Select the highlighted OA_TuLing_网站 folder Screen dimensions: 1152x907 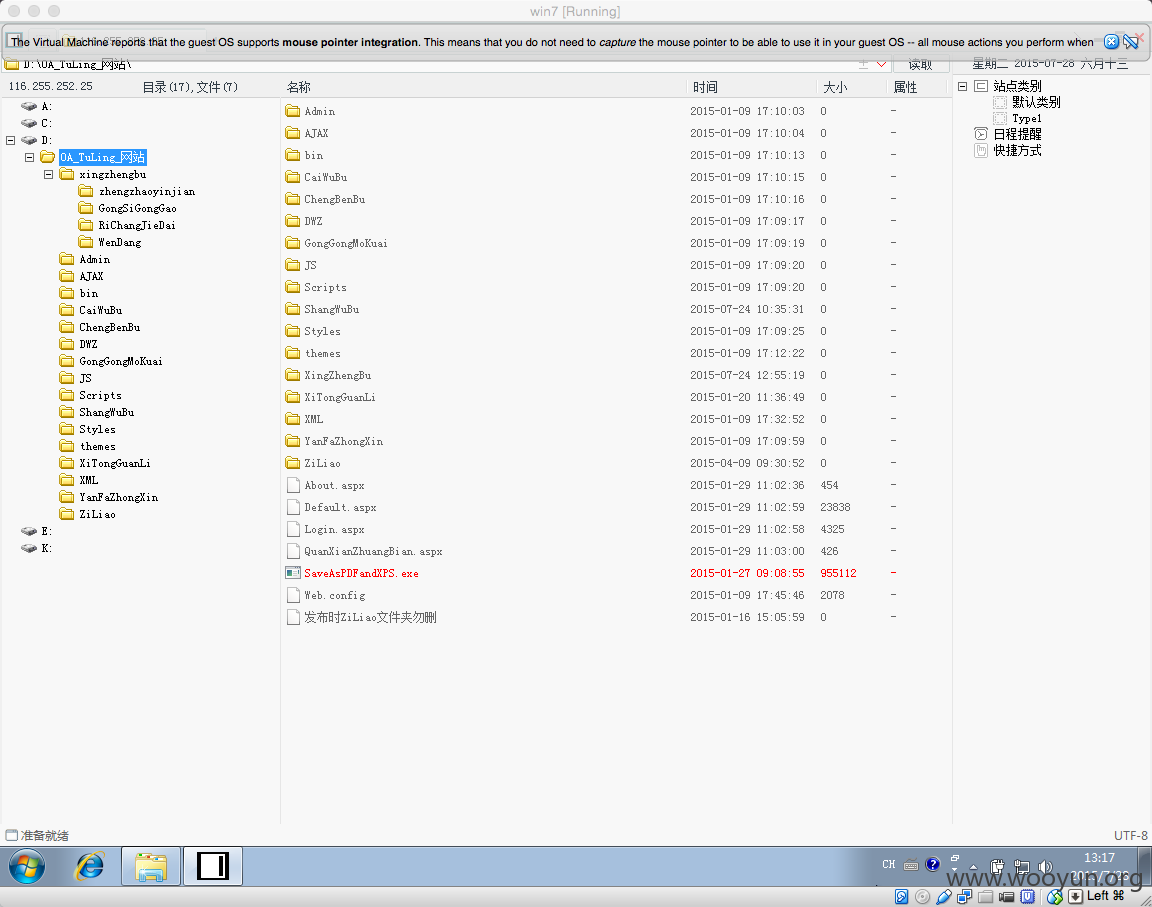(102, 157)
